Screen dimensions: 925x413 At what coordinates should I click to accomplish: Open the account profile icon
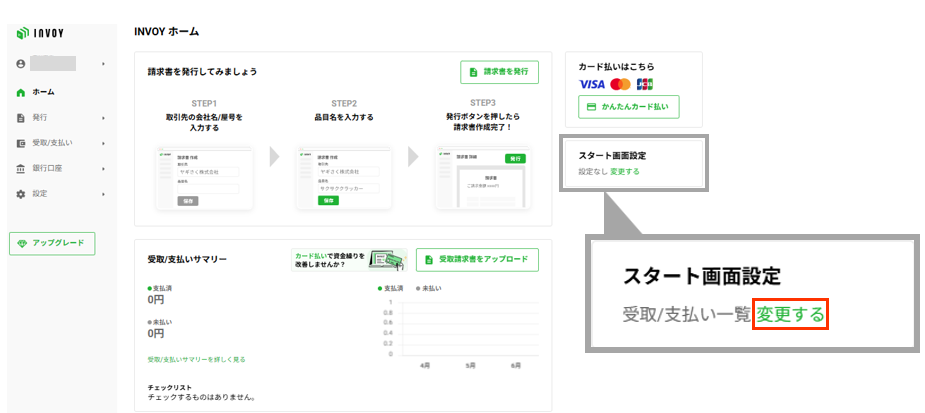point(21,64)
